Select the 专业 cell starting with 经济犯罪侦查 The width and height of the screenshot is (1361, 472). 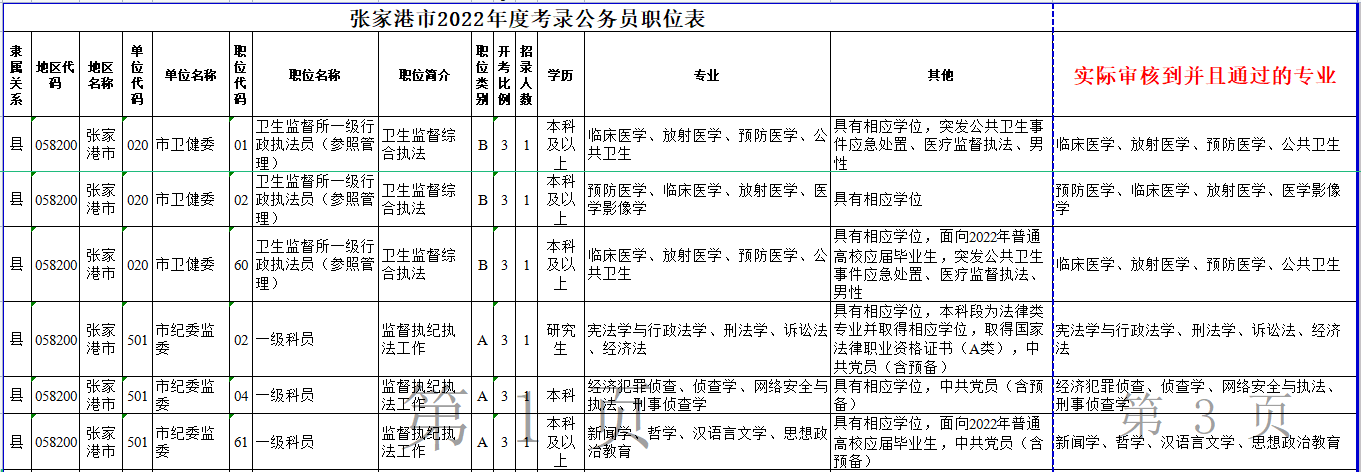707,396
